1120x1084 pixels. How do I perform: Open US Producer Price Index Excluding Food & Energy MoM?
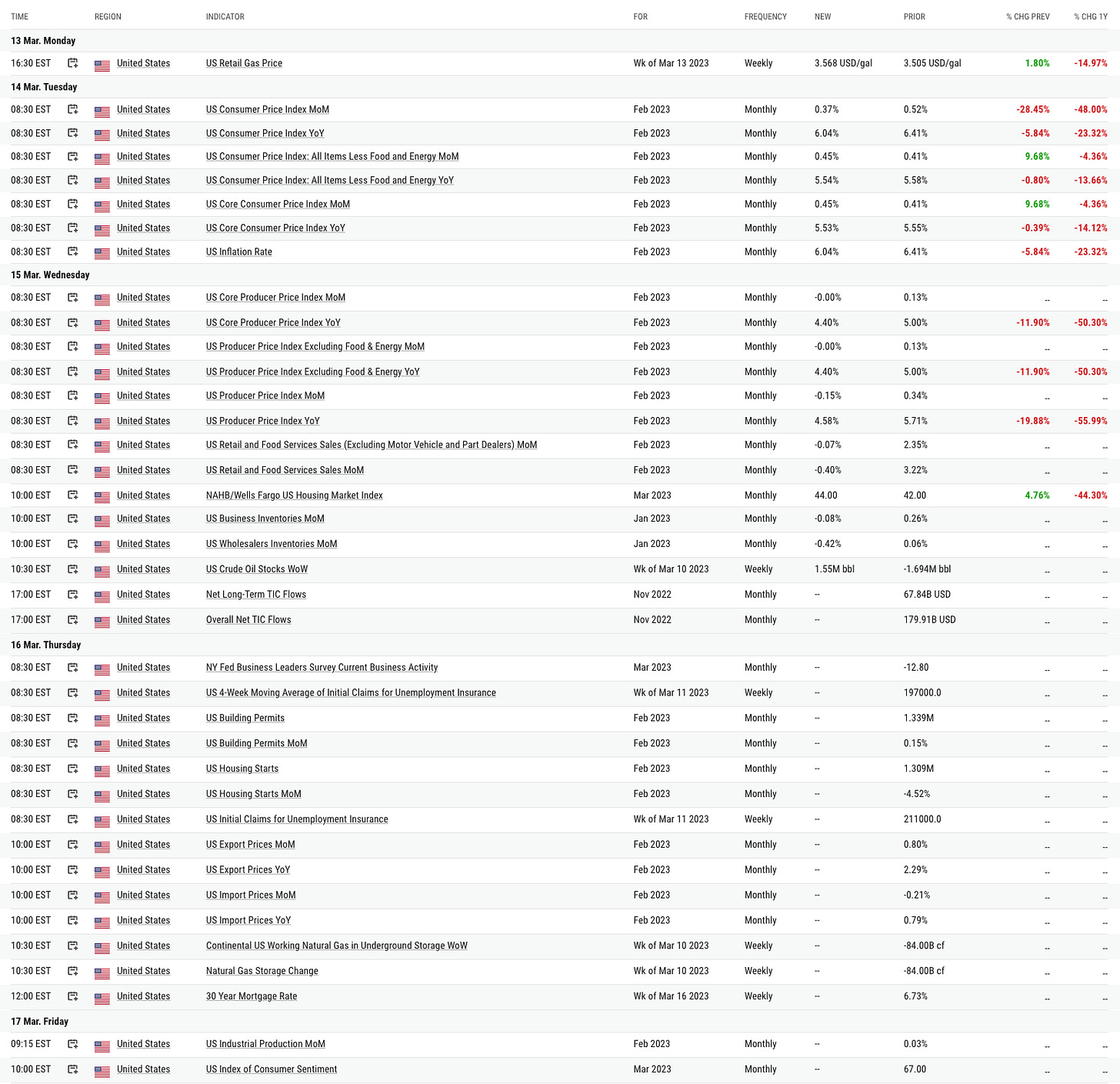(x=315, y=346)
